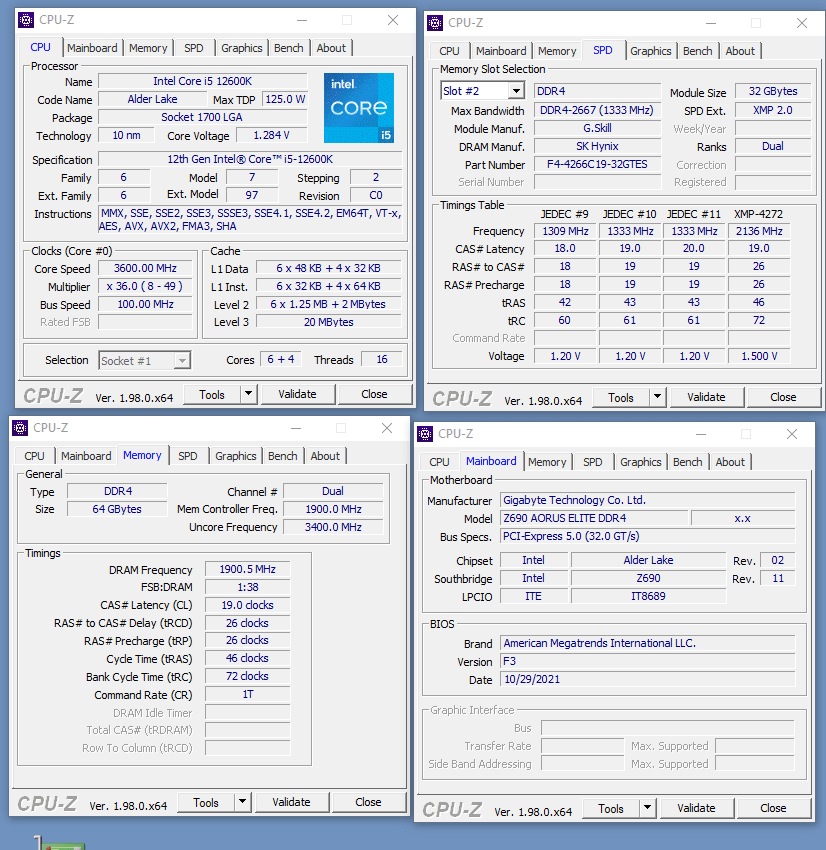Click the LPCIO IT8689 value

[x=648, y=596]
